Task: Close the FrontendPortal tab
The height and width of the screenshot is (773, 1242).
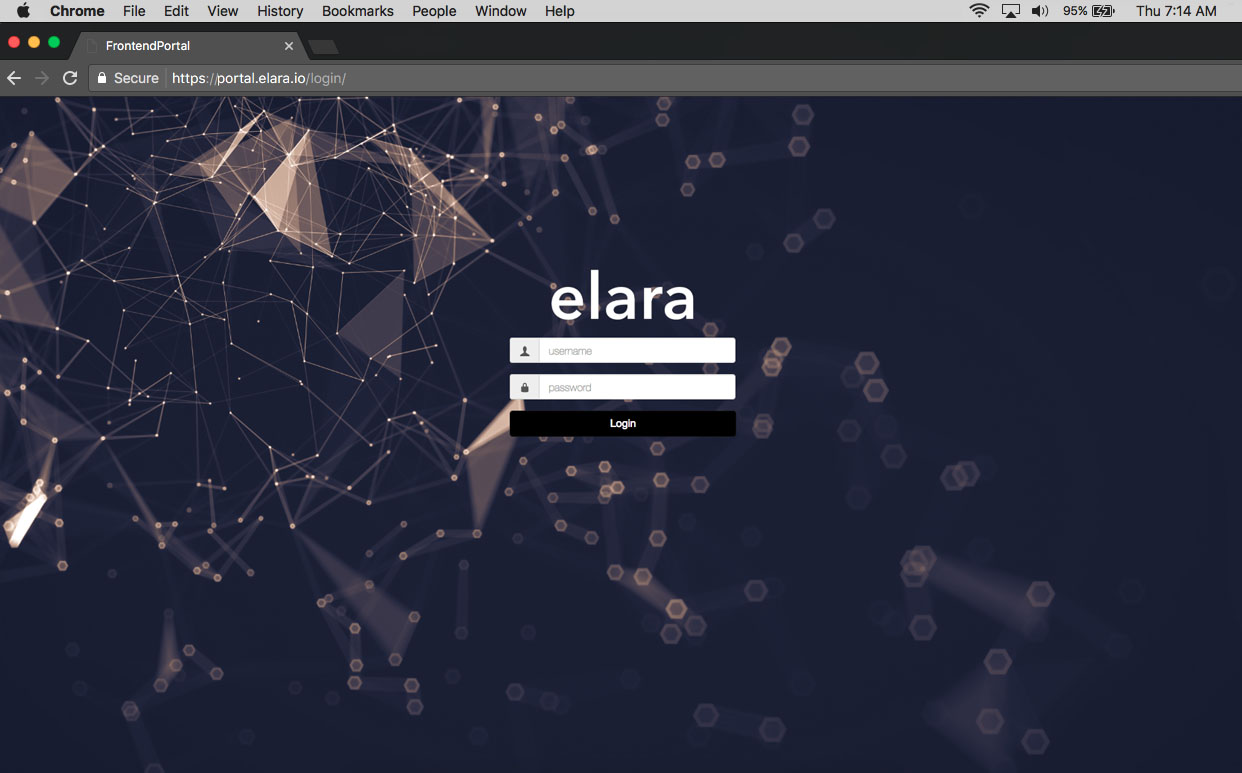Action: pyautogui.click(x=289, y=46)
